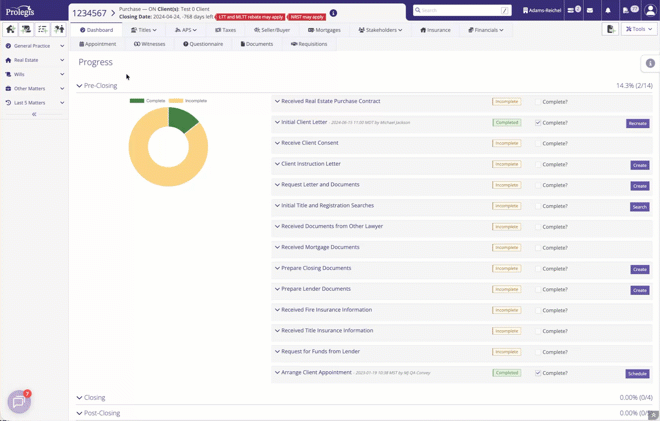Screen dimensions: 660x421
Task: Click the house-plus icon in the sidebar toolbar
Action: coord(11,29)
